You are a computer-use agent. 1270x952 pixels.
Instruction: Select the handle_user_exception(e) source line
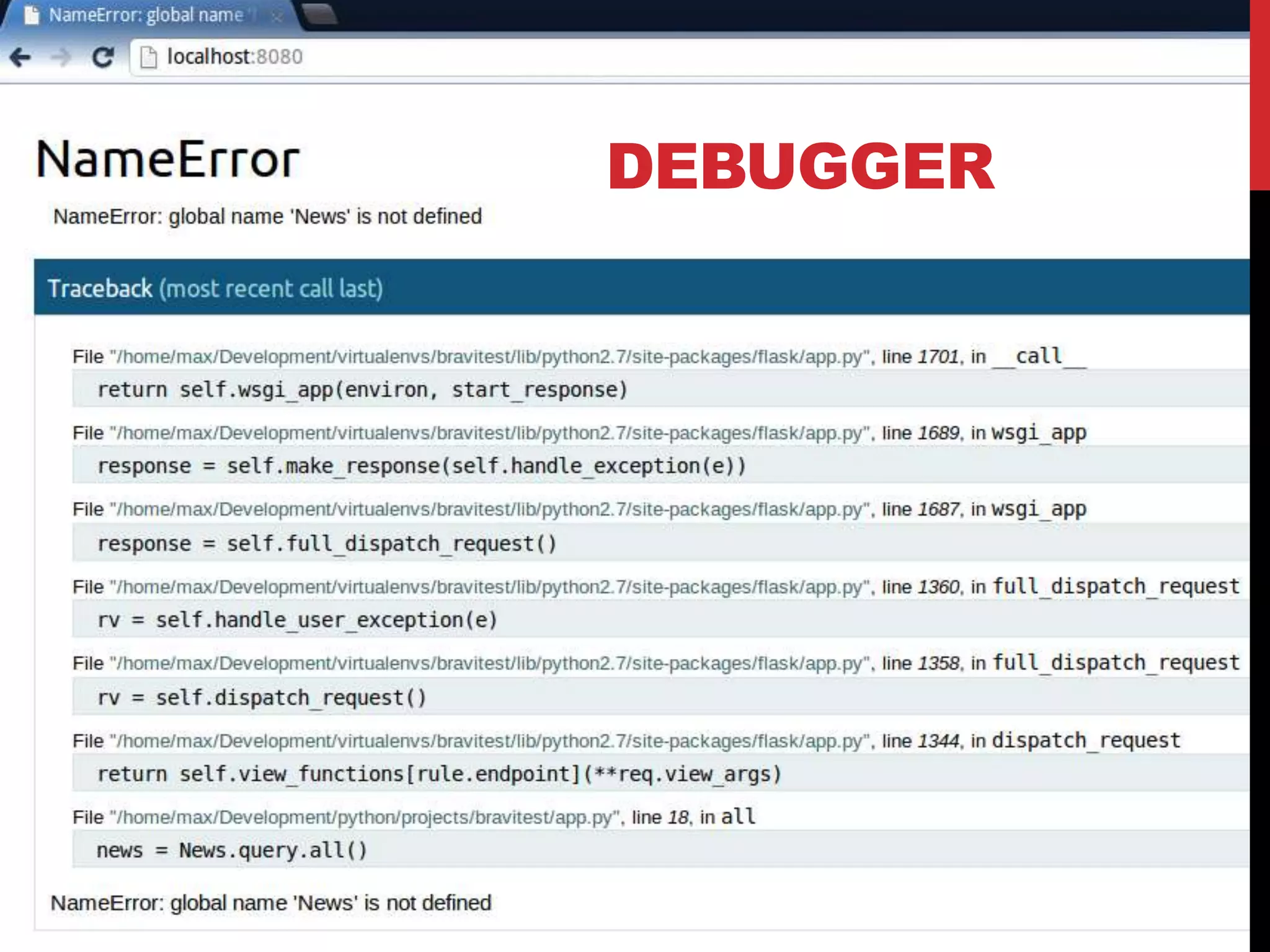298,620
